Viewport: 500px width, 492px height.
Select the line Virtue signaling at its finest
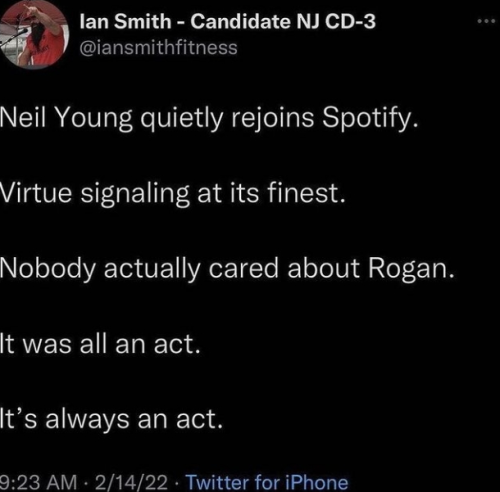(173, 194)
